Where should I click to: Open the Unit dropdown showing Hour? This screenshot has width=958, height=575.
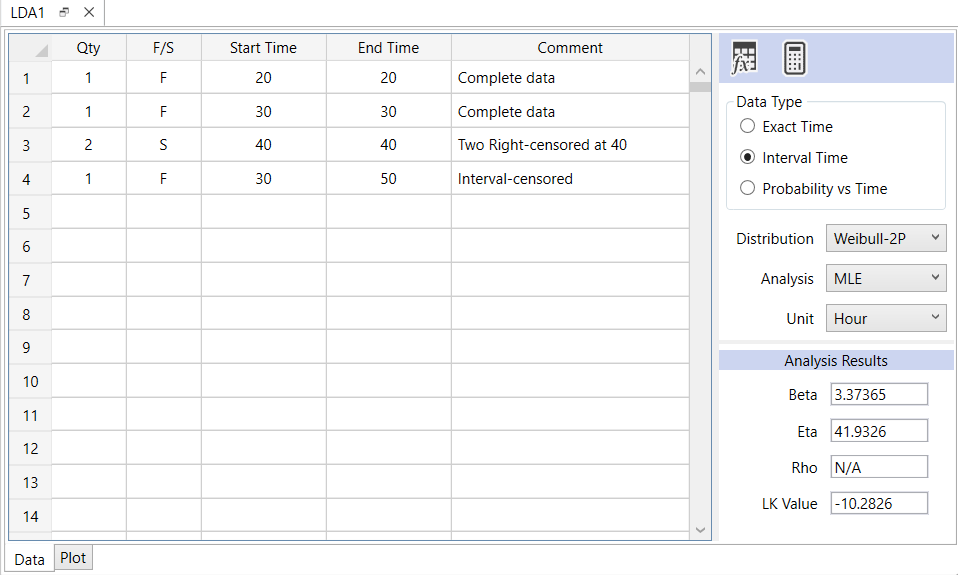pyautogui.click(x=886, y=318)
